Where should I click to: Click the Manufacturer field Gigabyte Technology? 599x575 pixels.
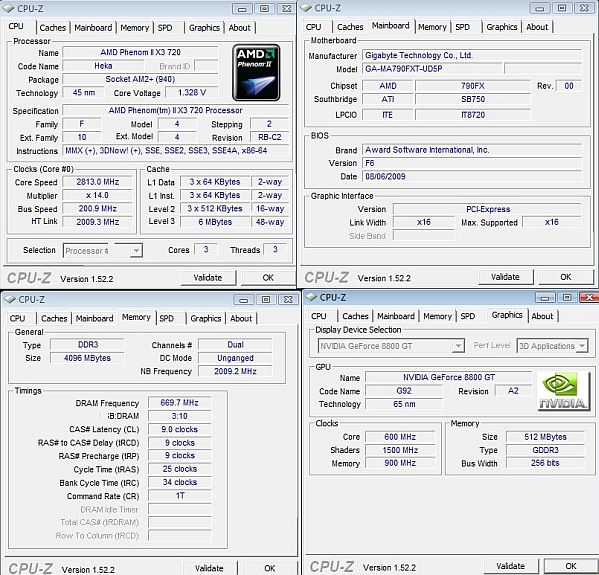click(472, 55)
